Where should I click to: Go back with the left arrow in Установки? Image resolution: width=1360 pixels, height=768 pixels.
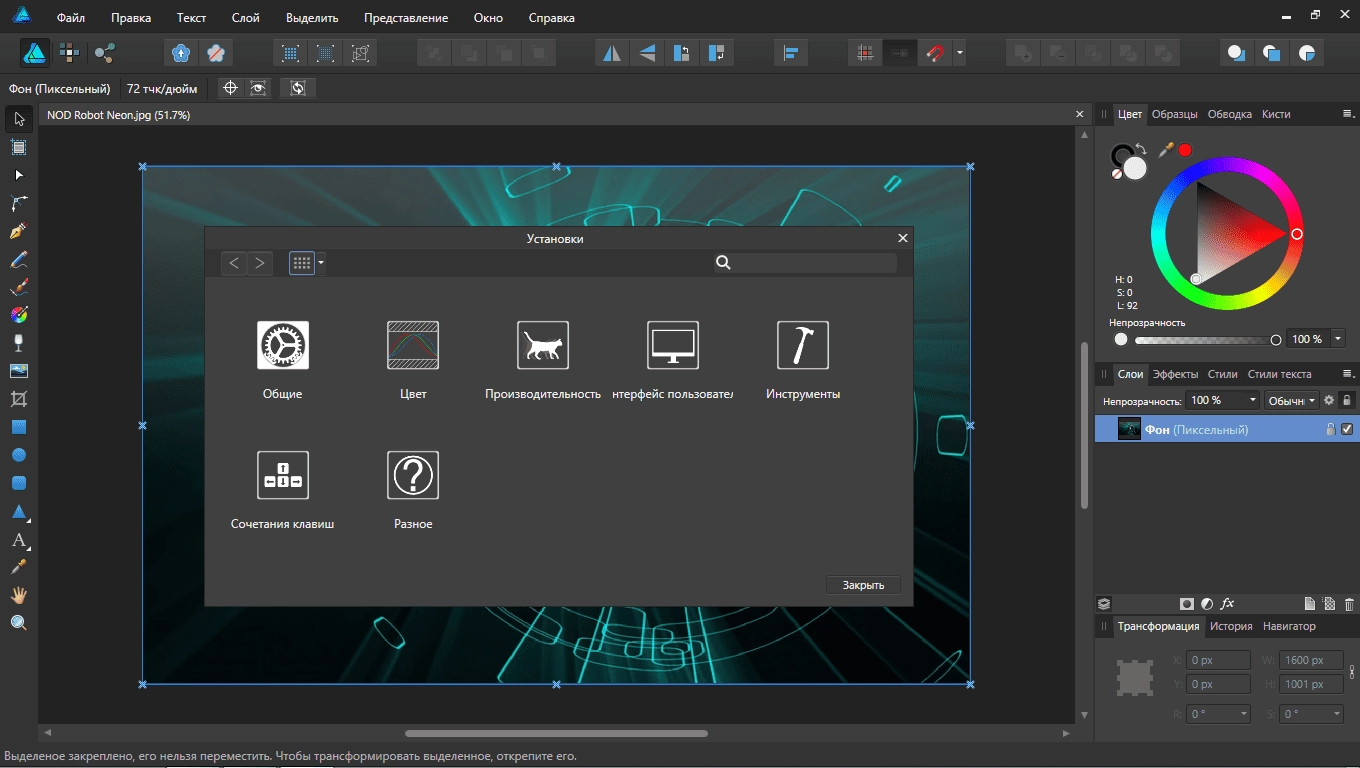click(x=234, y=263)
